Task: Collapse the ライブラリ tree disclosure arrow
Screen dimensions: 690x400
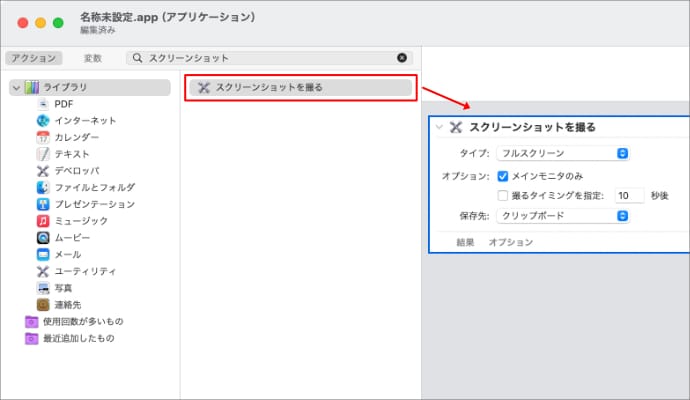Action: (15, 88)
